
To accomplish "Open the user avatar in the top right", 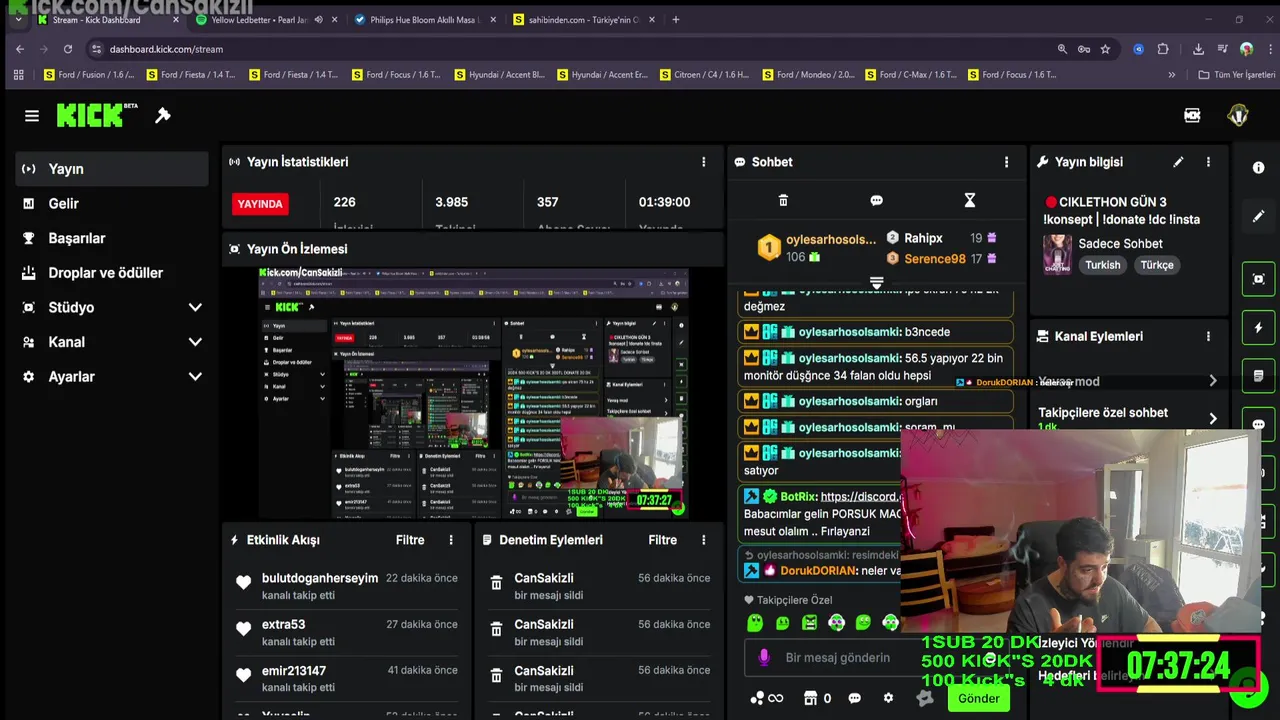I will (1238, 115).
